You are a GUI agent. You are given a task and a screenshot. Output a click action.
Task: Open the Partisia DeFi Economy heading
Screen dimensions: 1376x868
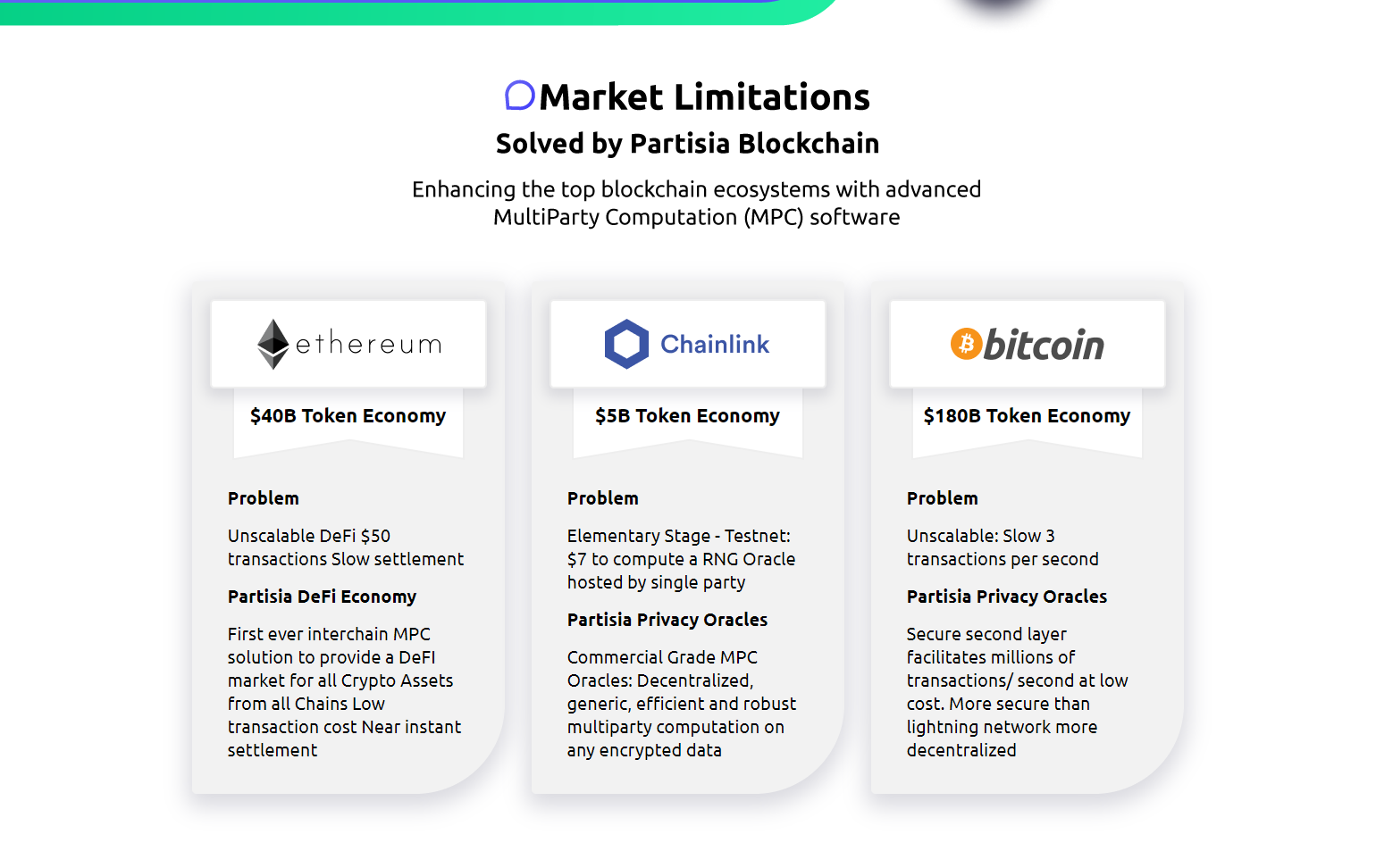pos(322,597)
